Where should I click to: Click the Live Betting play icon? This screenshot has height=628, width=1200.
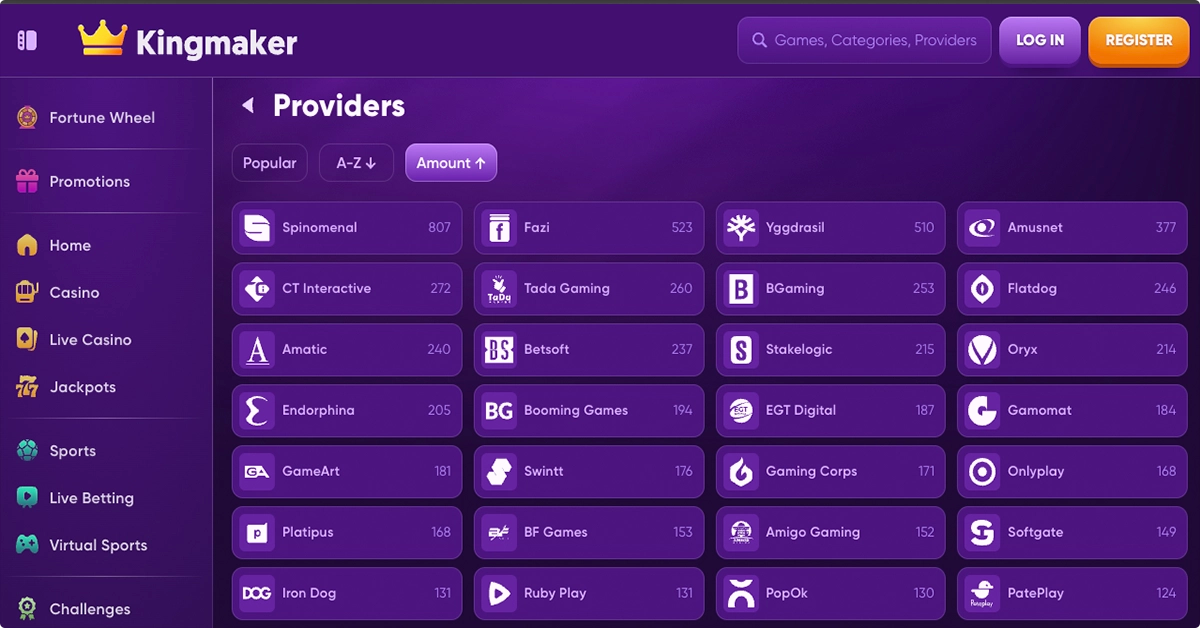point(28,497)
